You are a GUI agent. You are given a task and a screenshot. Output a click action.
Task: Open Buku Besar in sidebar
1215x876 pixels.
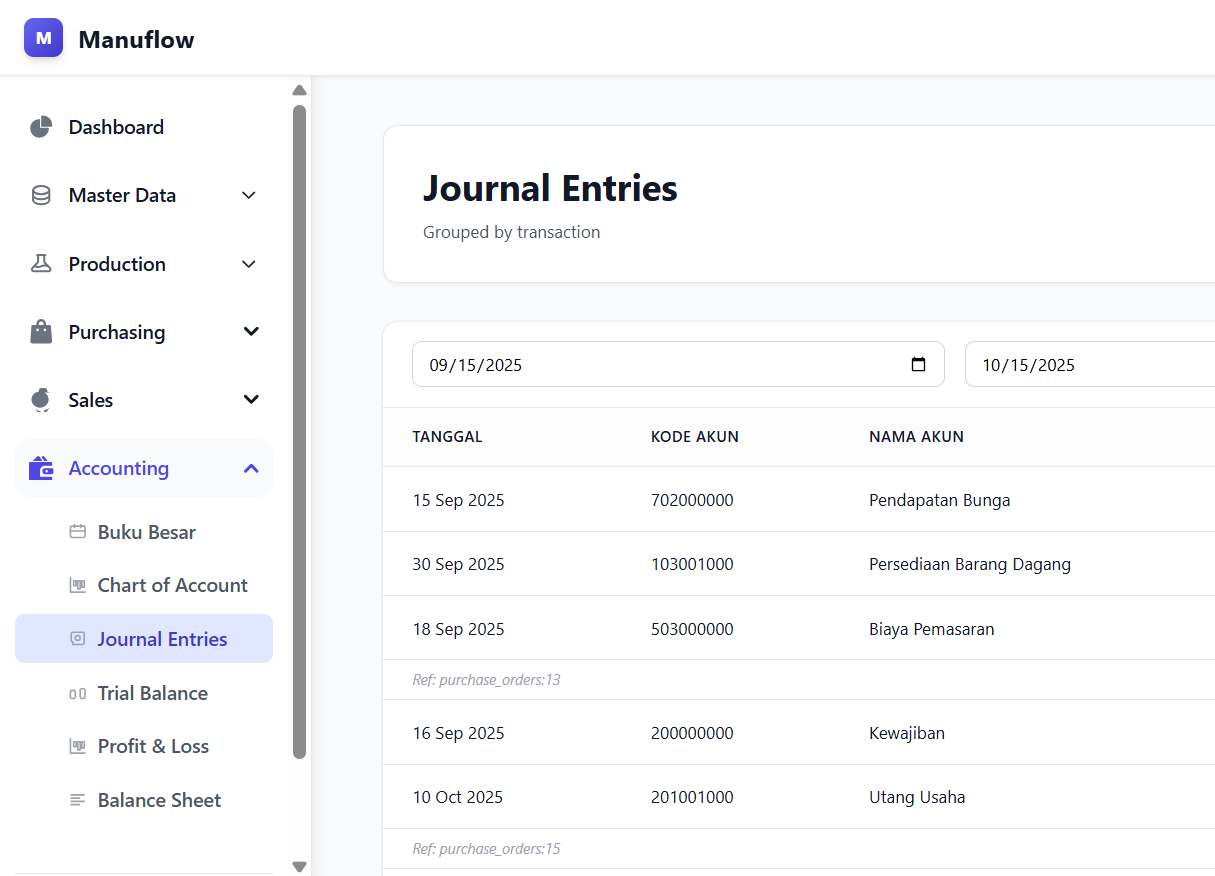[x=146, y=532]
